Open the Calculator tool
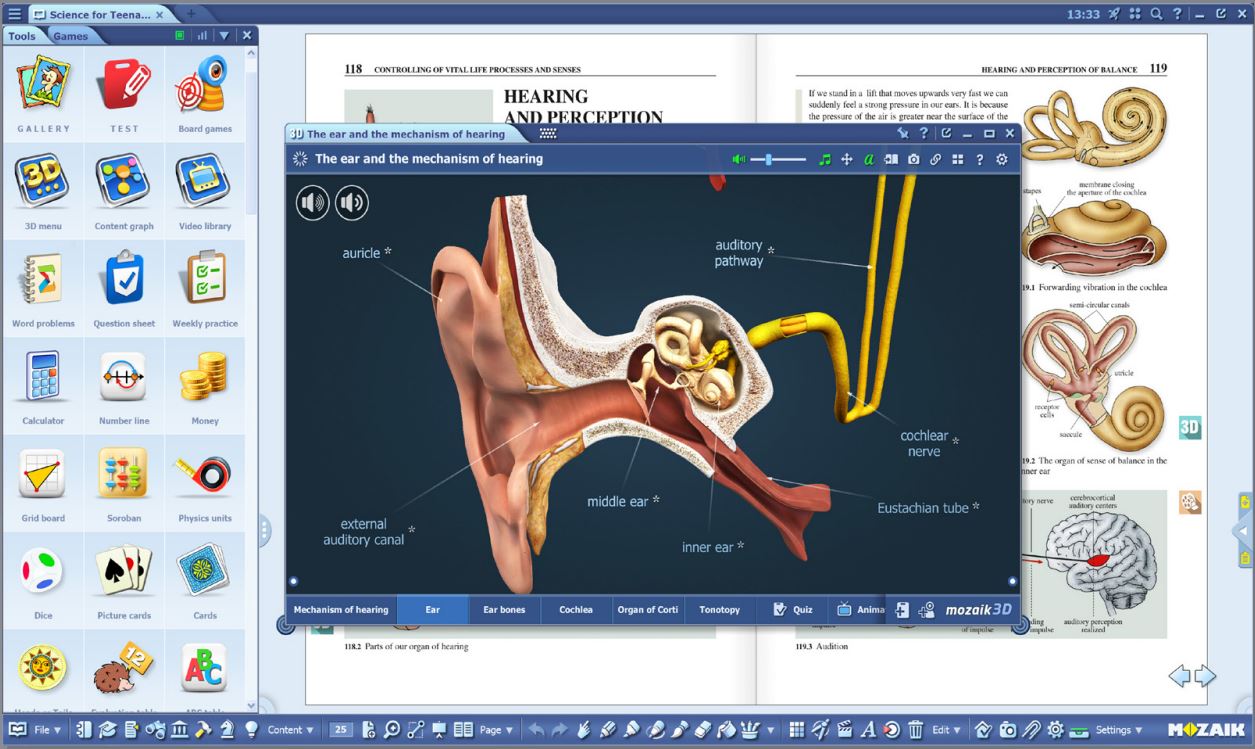The image size is (1255, 749). tap(43, 386)
